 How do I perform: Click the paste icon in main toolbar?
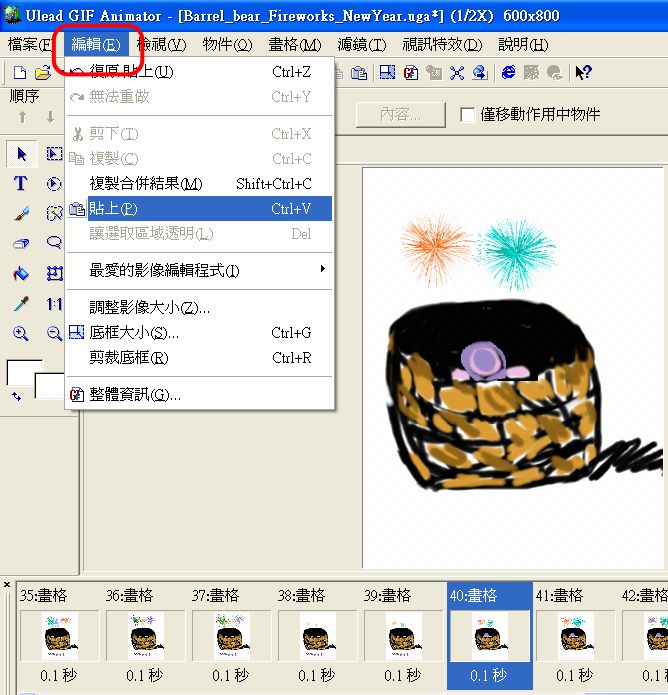tap(359, 72)
